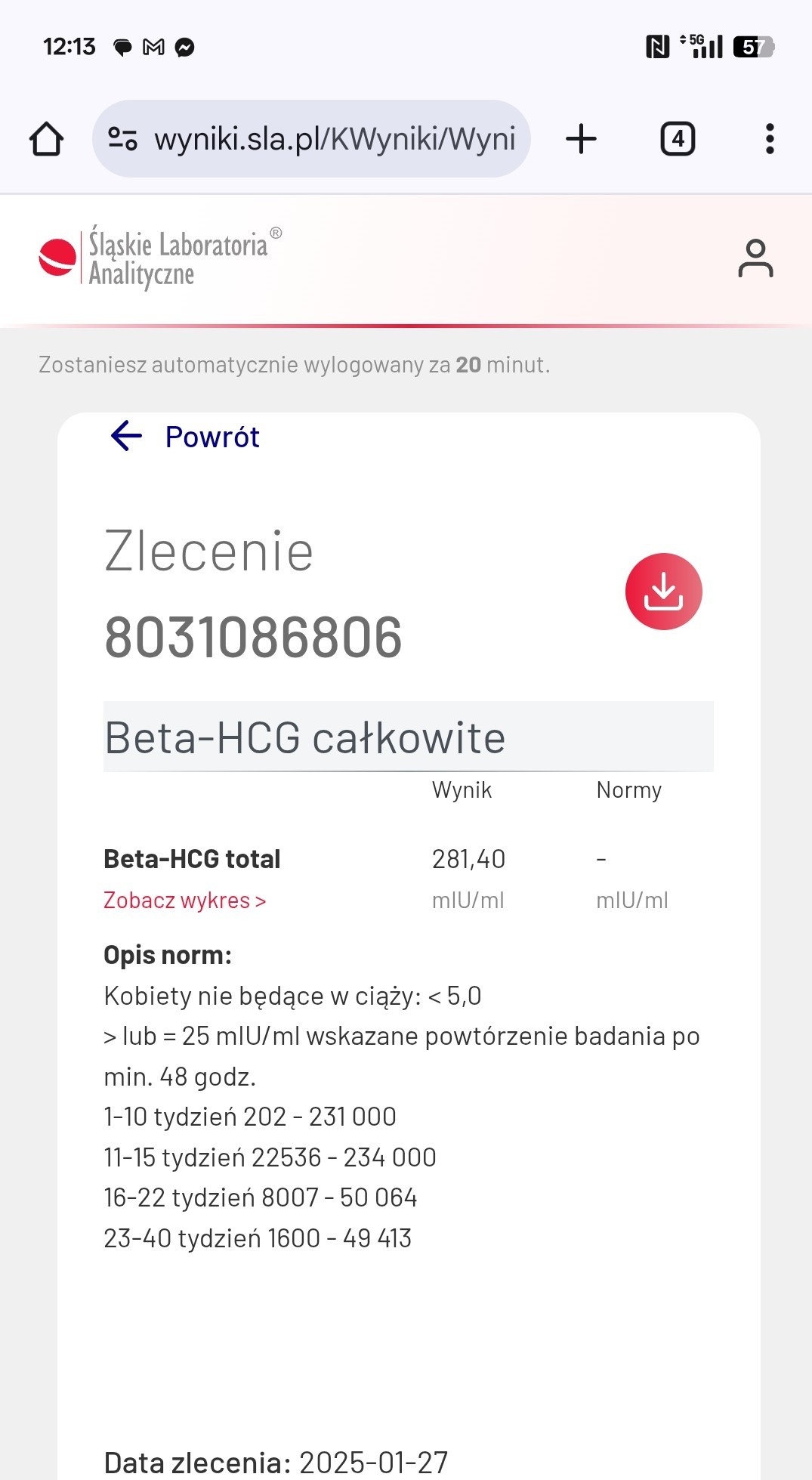Tap the Messenger notification icon
The image size is (812, 1480).
[x=185, y=48]
